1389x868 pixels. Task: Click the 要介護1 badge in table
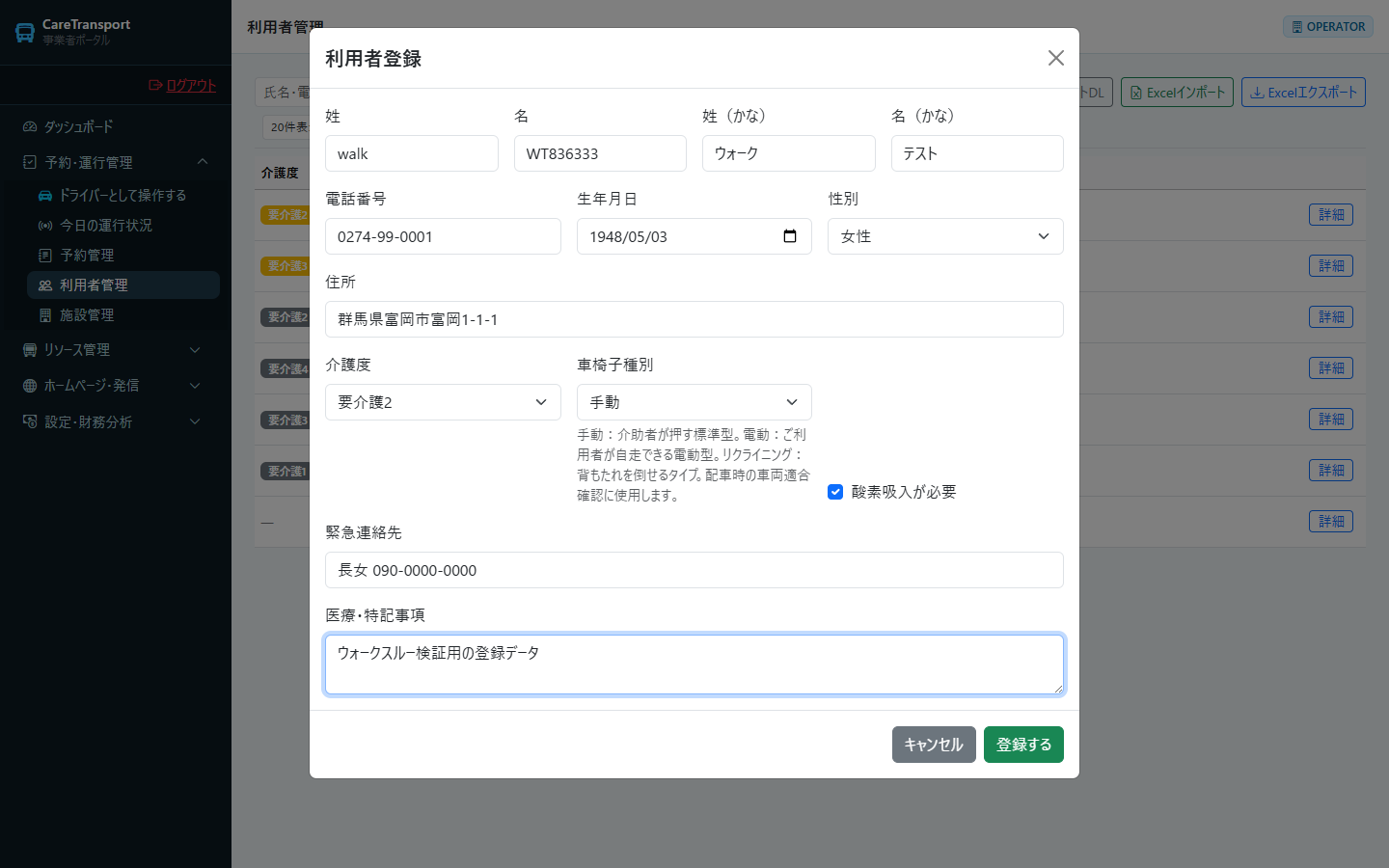286,471
